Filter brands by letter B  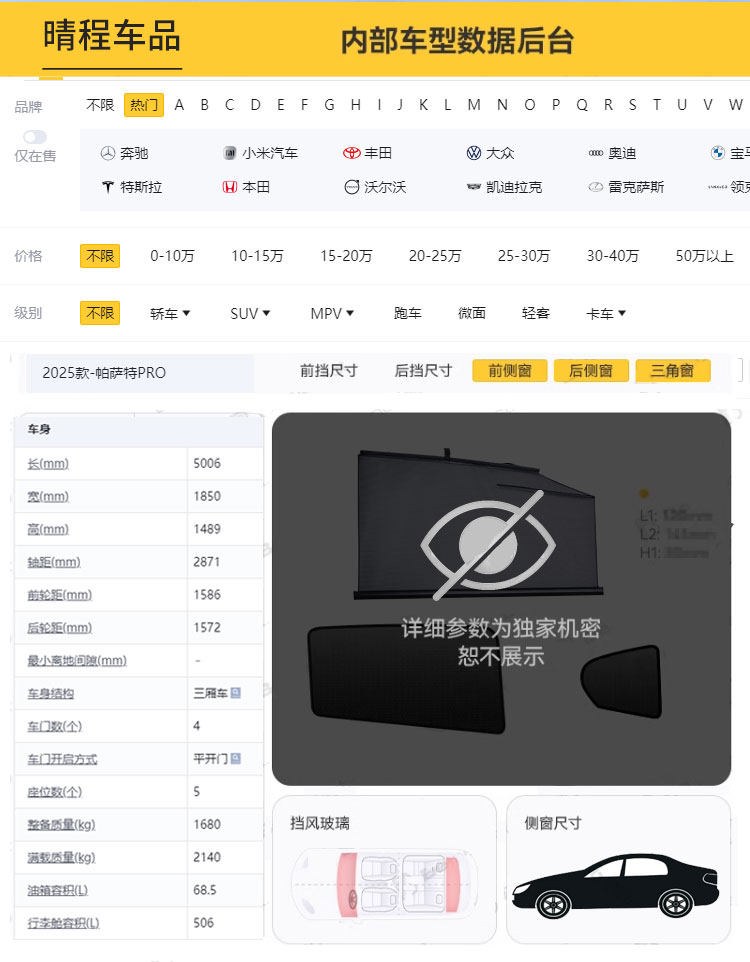204,105
